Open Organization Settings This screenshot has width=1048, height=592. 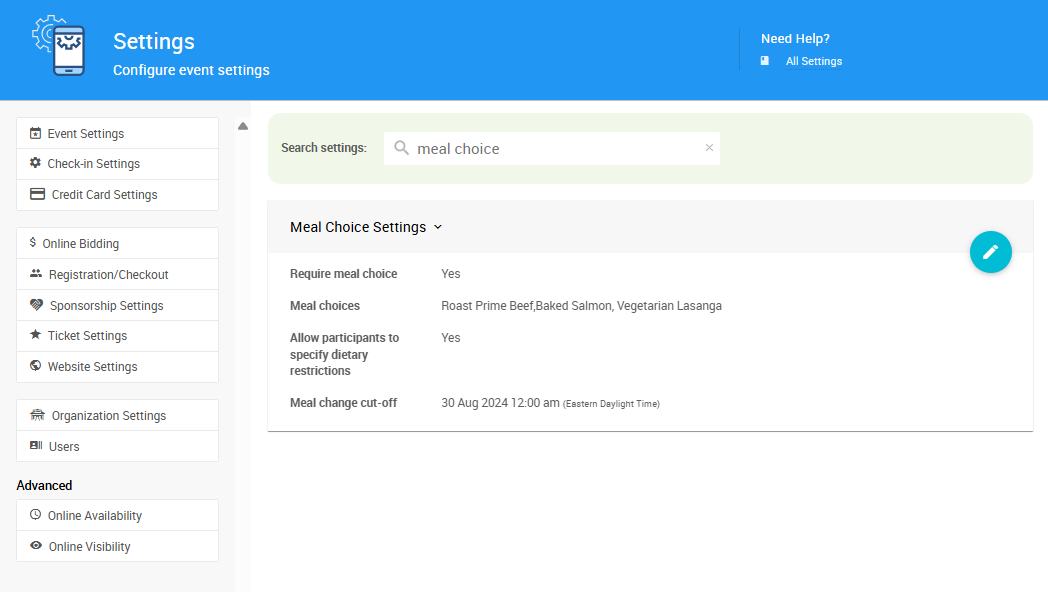click(x=108, y=416)
